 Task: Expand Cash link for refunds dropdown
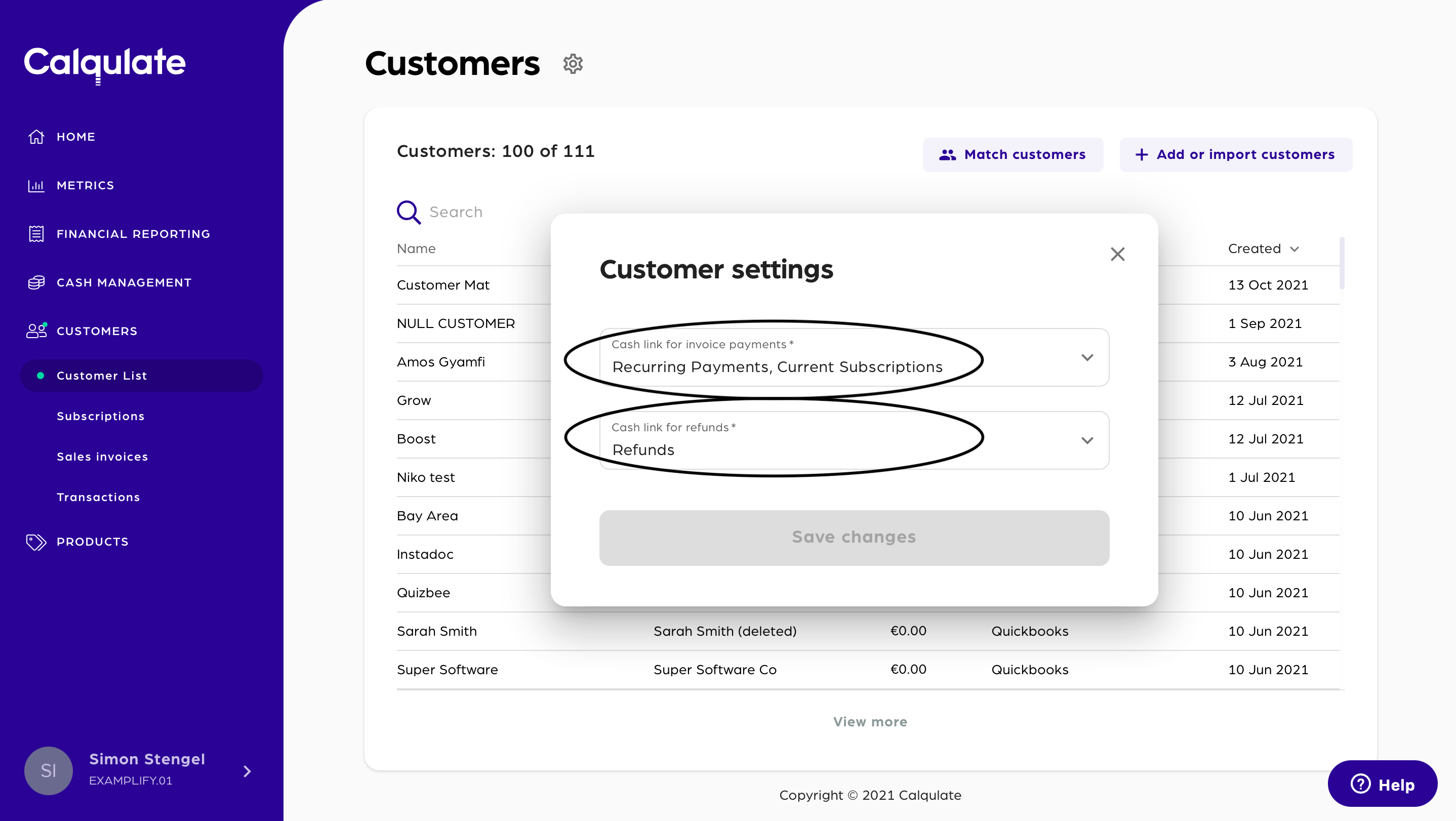click(x=1086, y=441)
